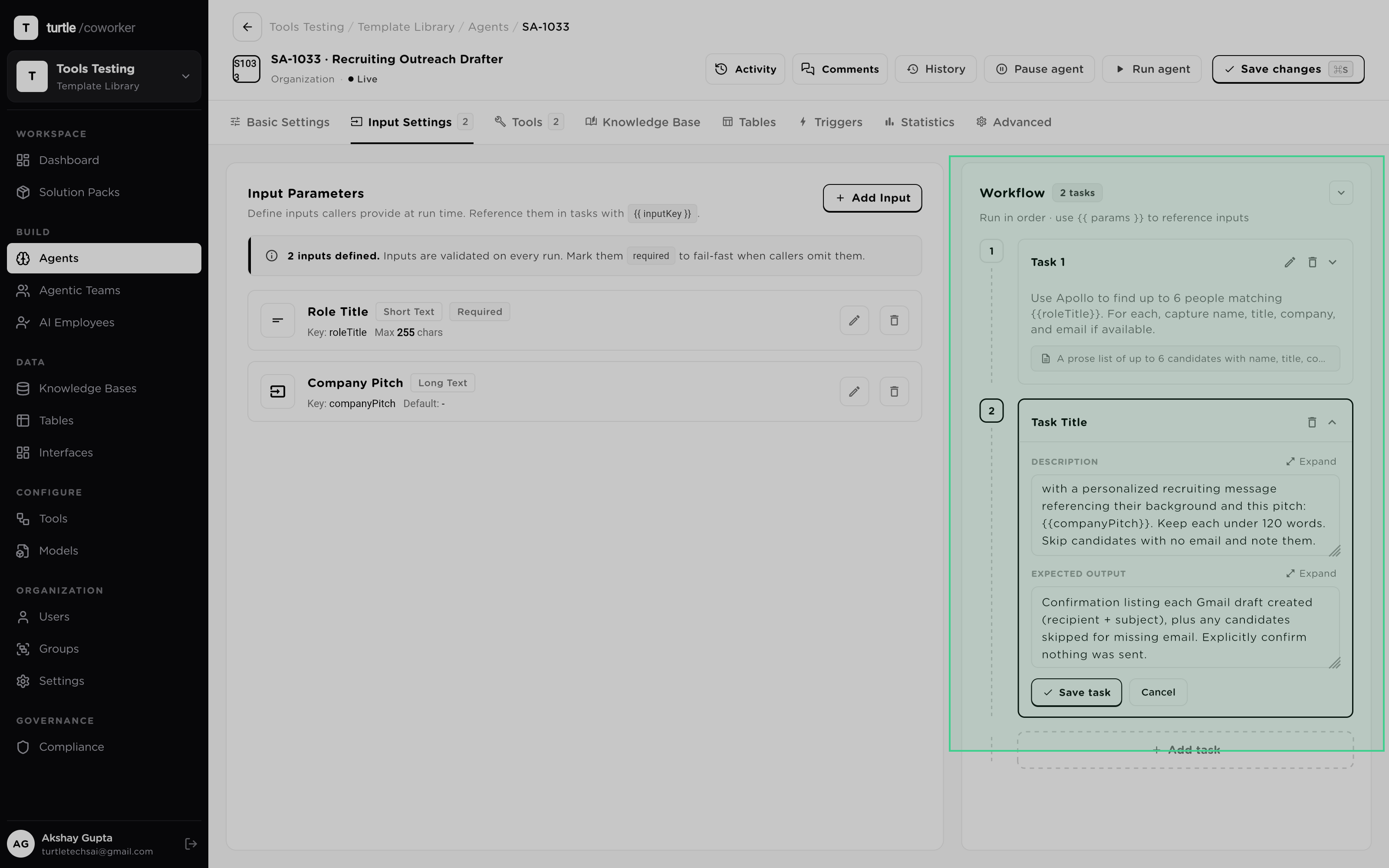The height and width of the screenshot is (868, 1389).
Task: Click Tools Testing in breadcrumb
Action: tap(306, 27)
